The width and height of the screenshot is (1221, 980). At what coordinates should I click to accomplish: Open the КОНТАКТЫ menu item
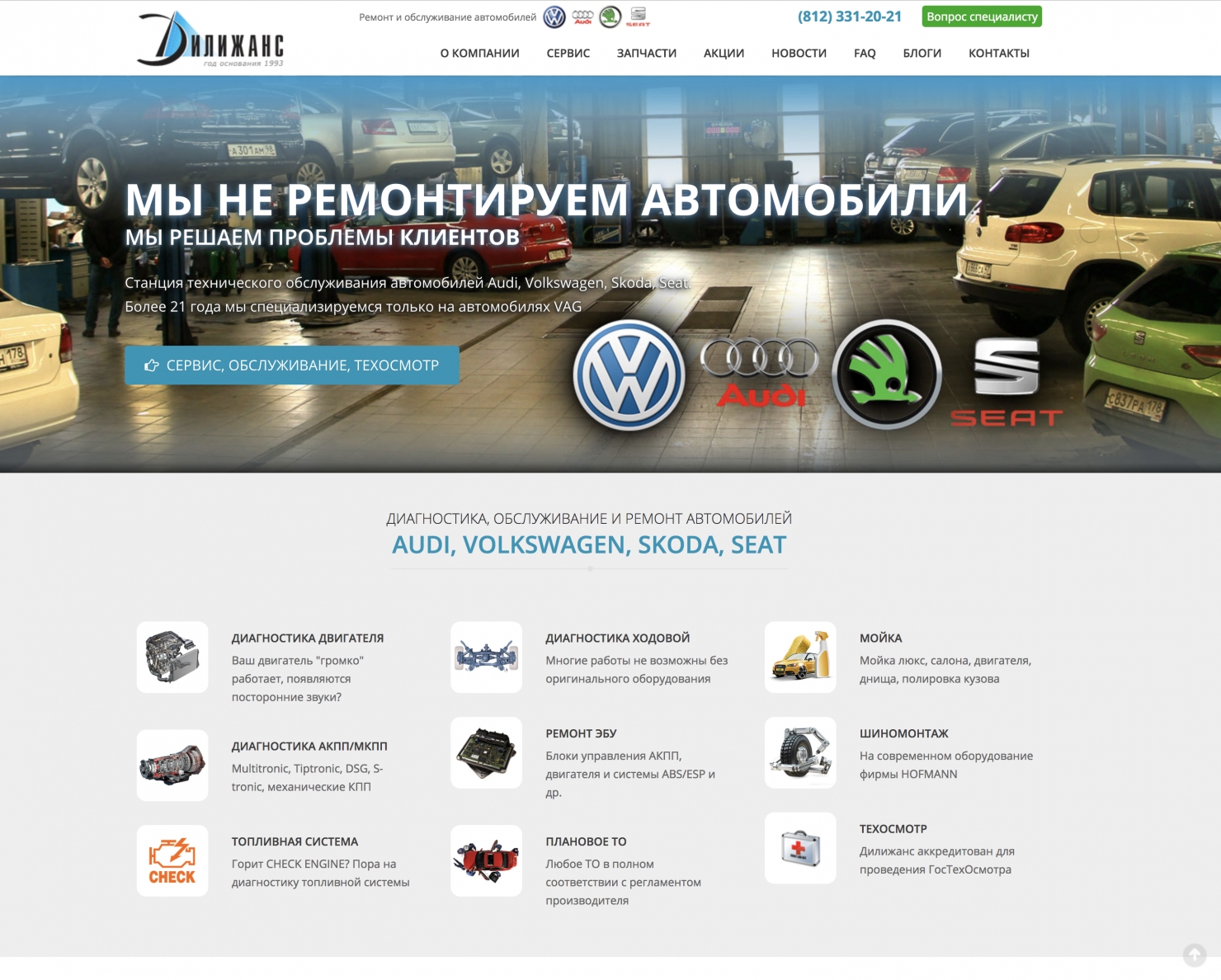(999, 53)
